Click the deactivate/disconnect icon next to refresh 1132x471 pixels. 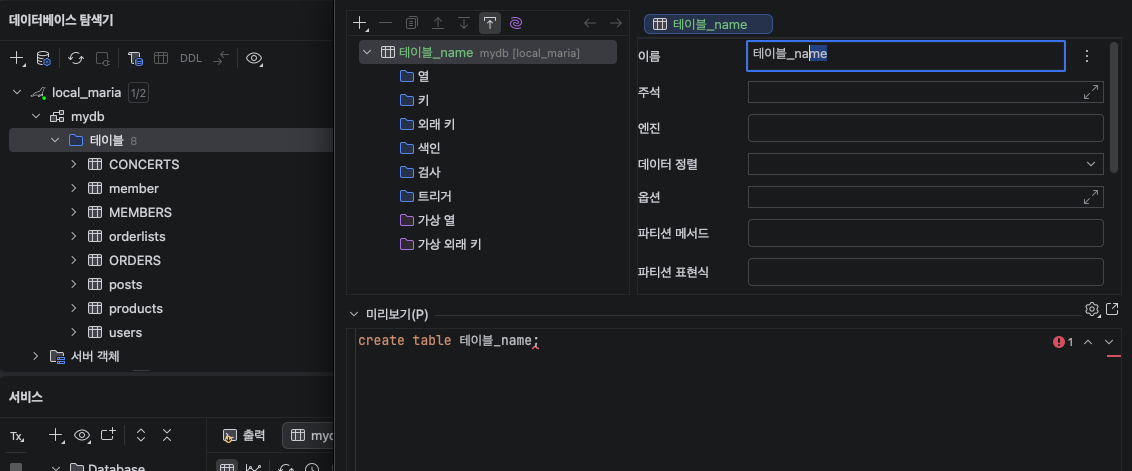coord(103,59)
